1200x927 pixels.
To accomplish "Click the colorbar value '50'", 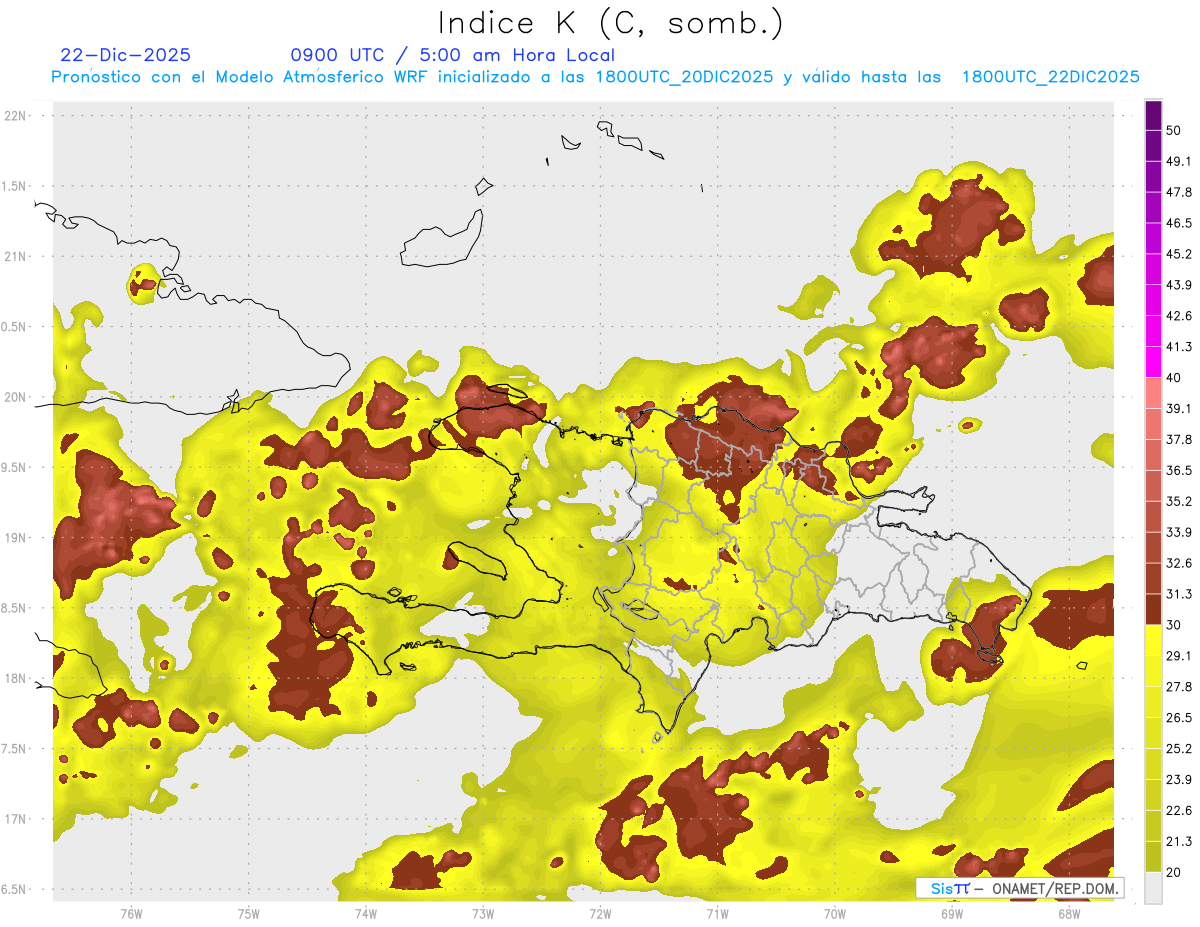I will tap(1174, 131).
